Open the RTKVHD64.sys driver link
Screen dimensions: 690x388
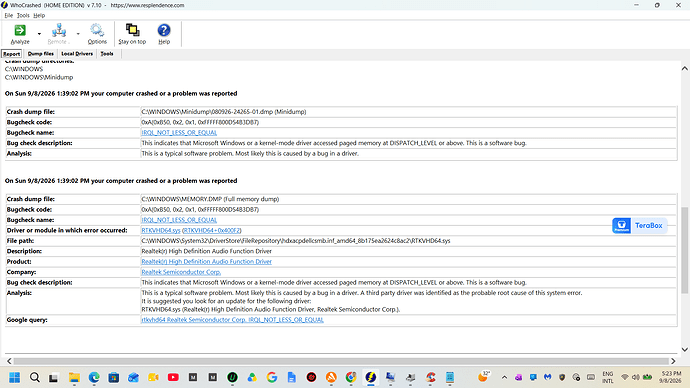point(161,231)
